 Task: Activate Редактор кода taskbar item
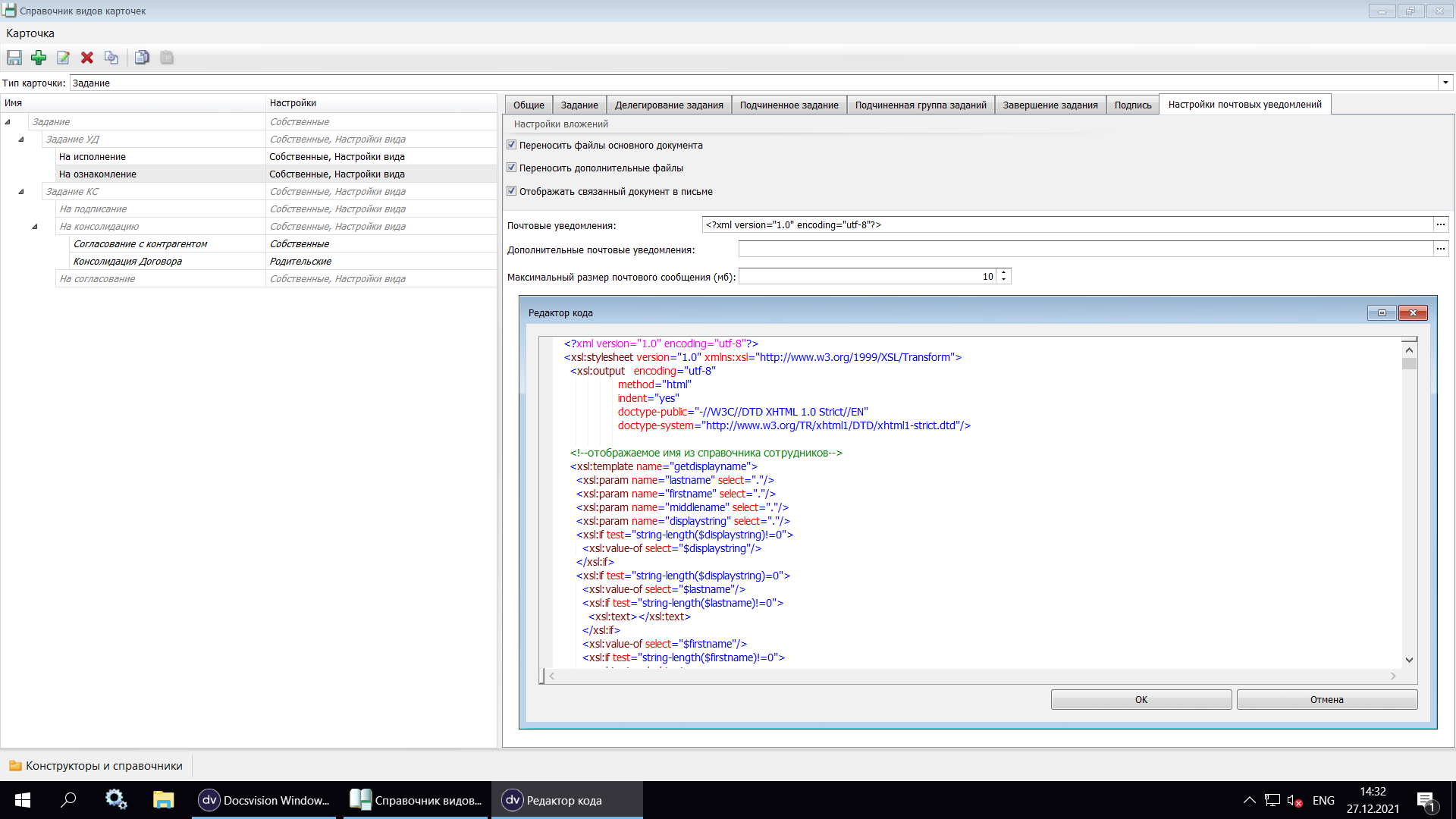[x=567, y=800]
